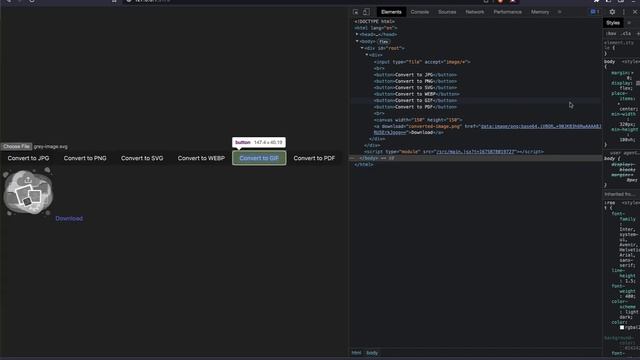
Task: Toggle the .cls class editor button
Action: (627, 34)
